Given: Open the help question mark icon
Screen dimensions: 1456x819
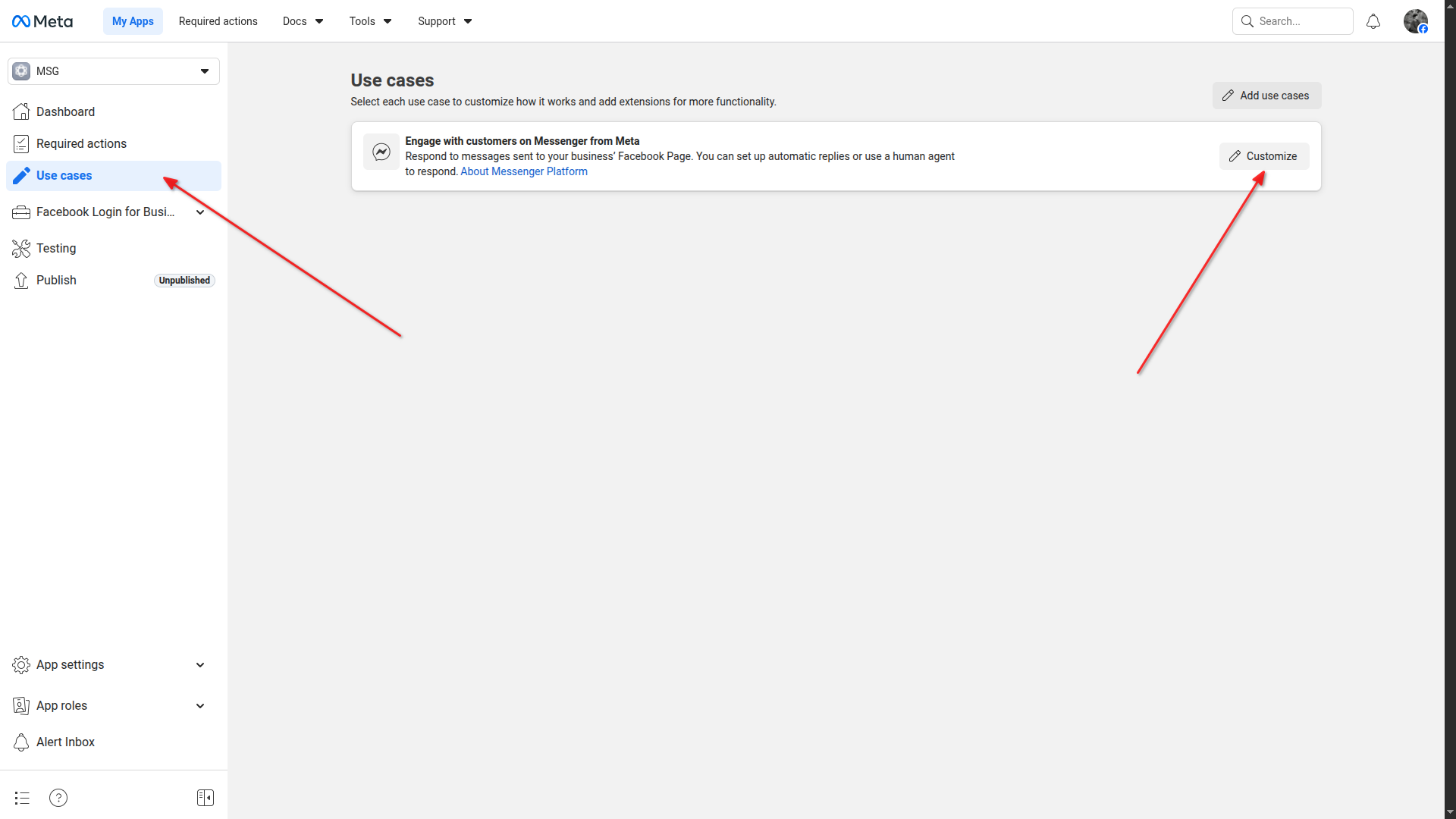Looking at the screenshot, I should (x=58, y=798).
